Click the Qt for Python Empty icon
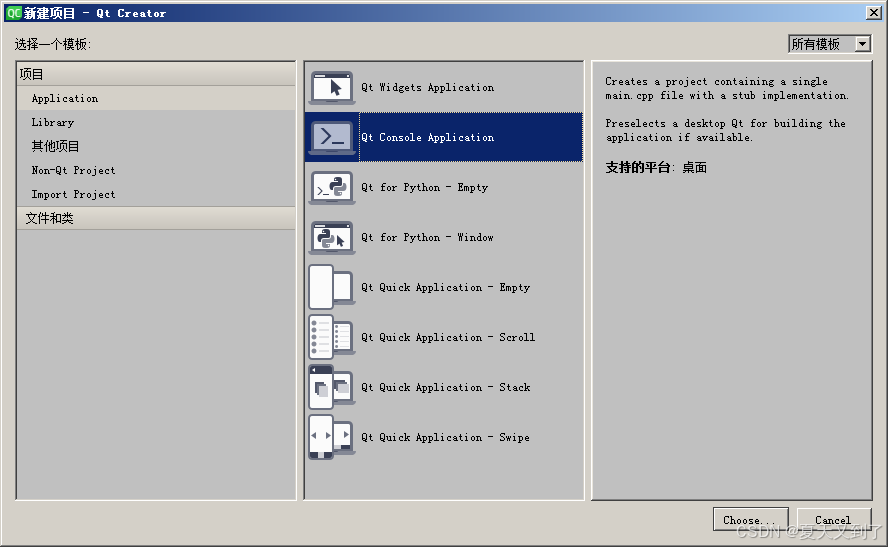888x547 pixels. (332, 187)
